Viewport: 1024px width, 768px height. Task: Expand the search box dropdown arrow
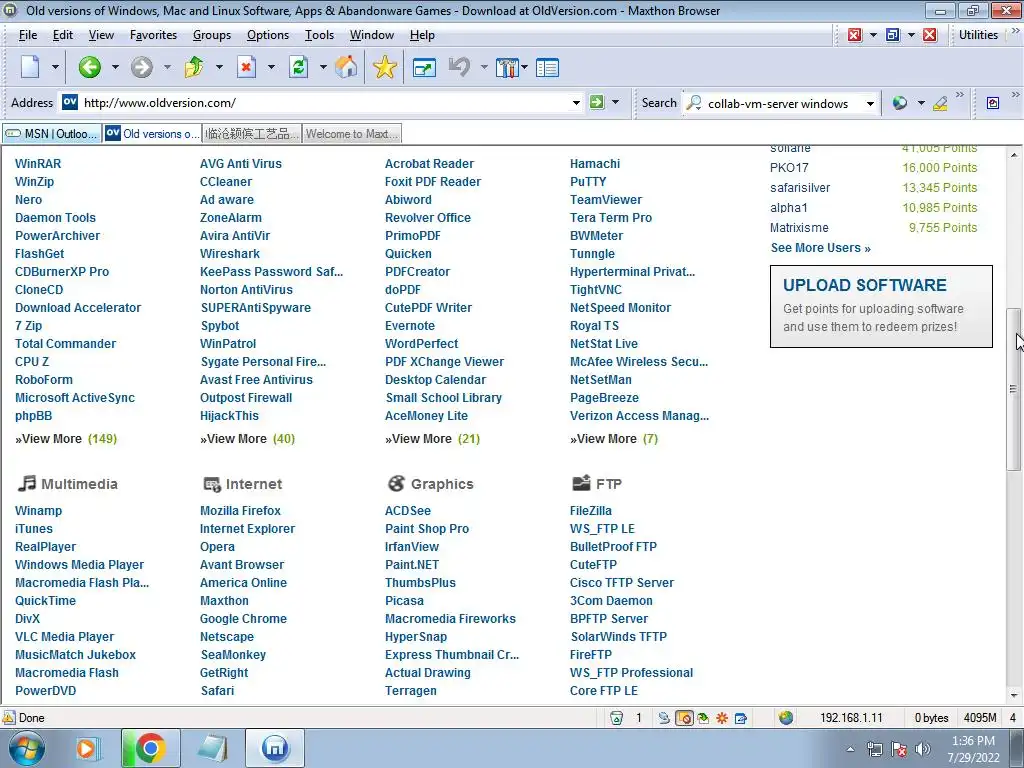click(870, 103)
